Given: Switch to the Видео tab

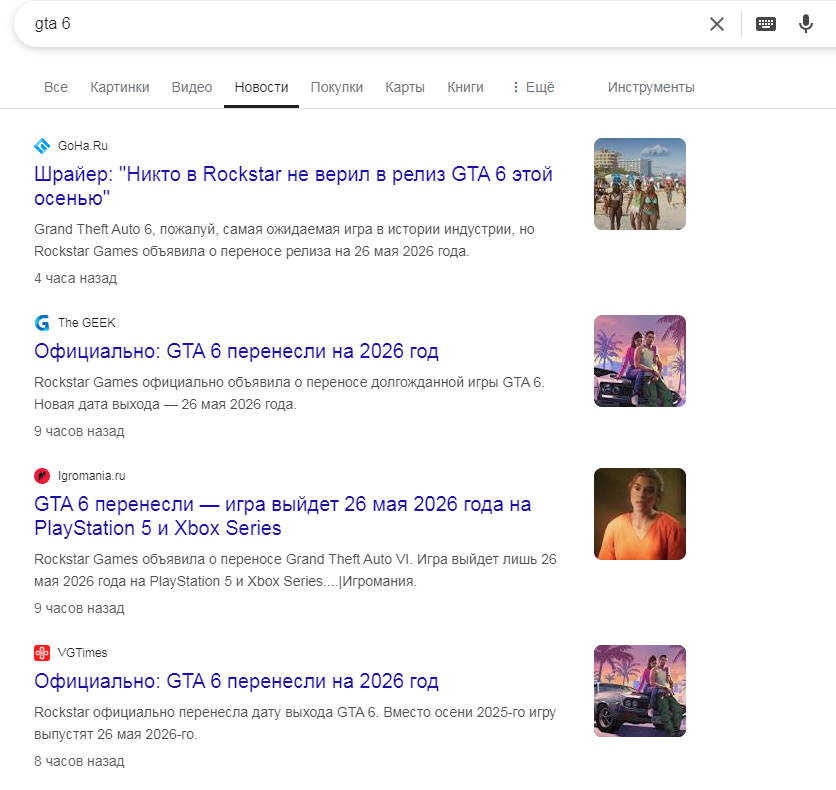Looking at the screenshot, I should pos(192,87).
